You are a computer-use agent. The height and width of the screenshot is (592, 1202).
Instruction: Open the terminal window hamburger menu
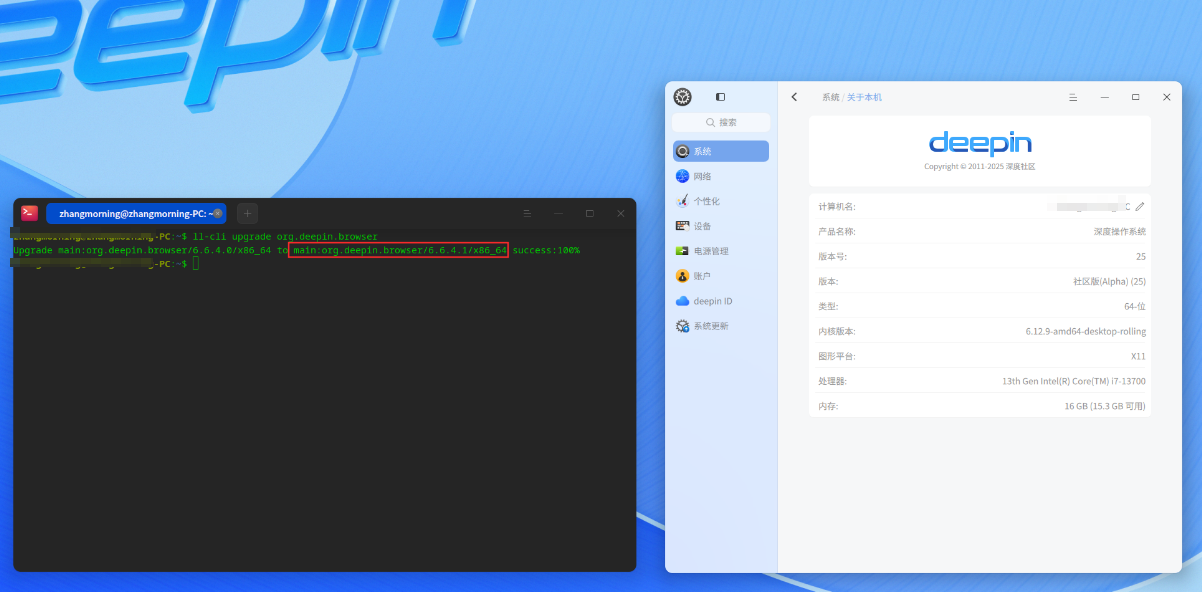[x=527, y=213]
